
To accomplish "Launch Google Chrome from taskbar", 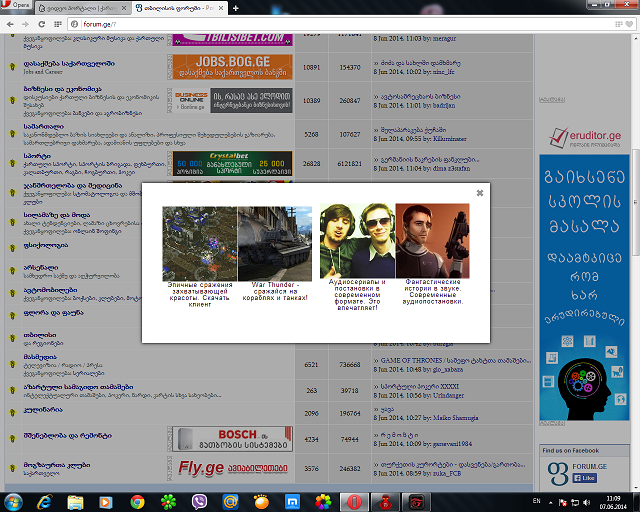I will click(x=137, y=502).
